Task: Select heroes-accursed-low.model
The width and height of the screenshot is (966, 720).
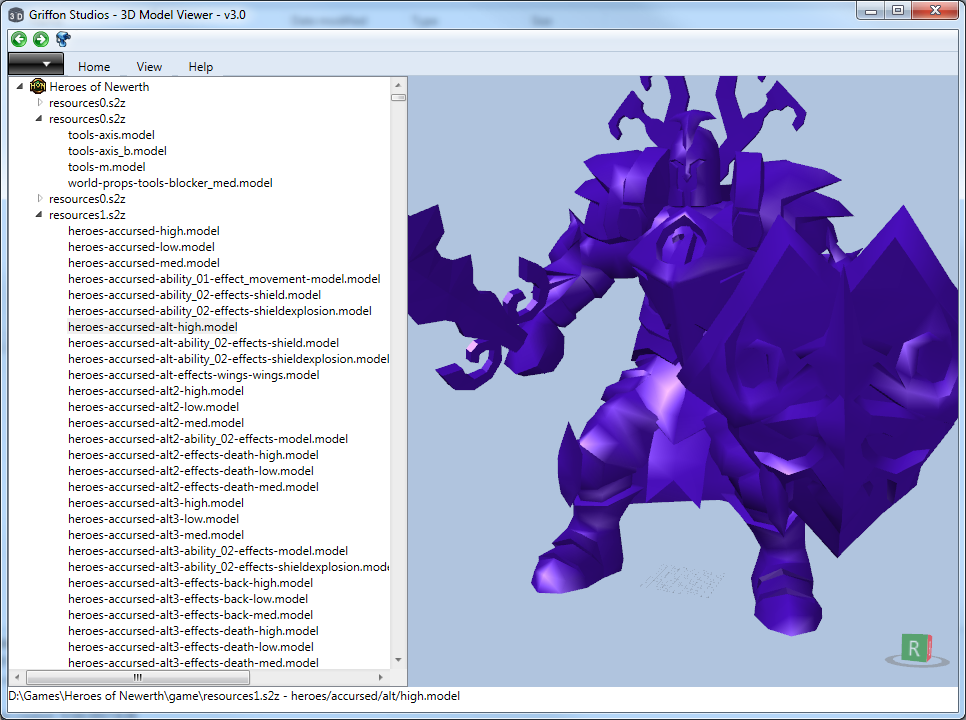Action: (141, 247)
